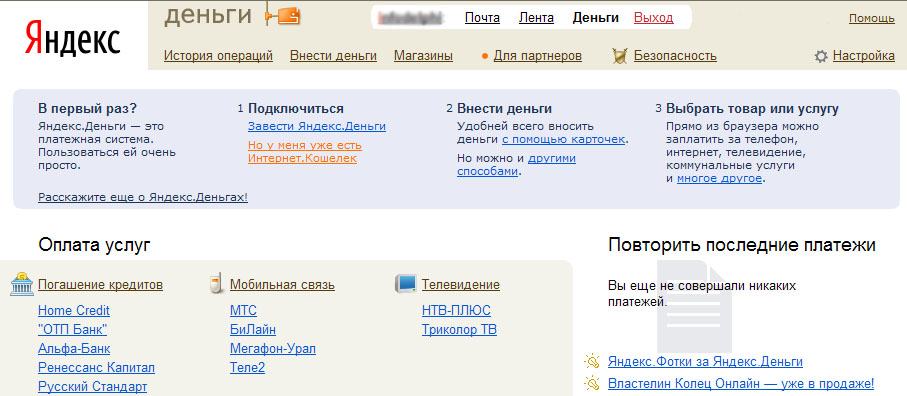907x396 pixels.
Task: Choose БиЛайн mobile payment
Action: pyautogui.click(x=253, y=330)
